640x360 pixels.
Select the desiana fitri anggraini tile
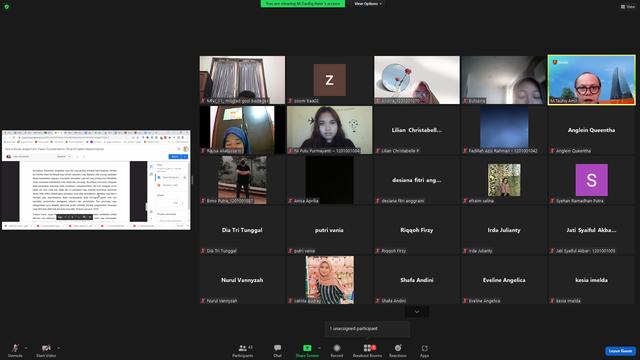417,180
